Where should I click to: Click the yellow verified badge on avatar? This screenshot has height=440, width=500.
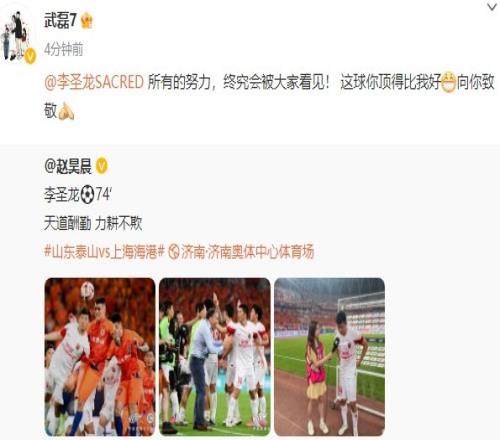(x=30, y=56)
